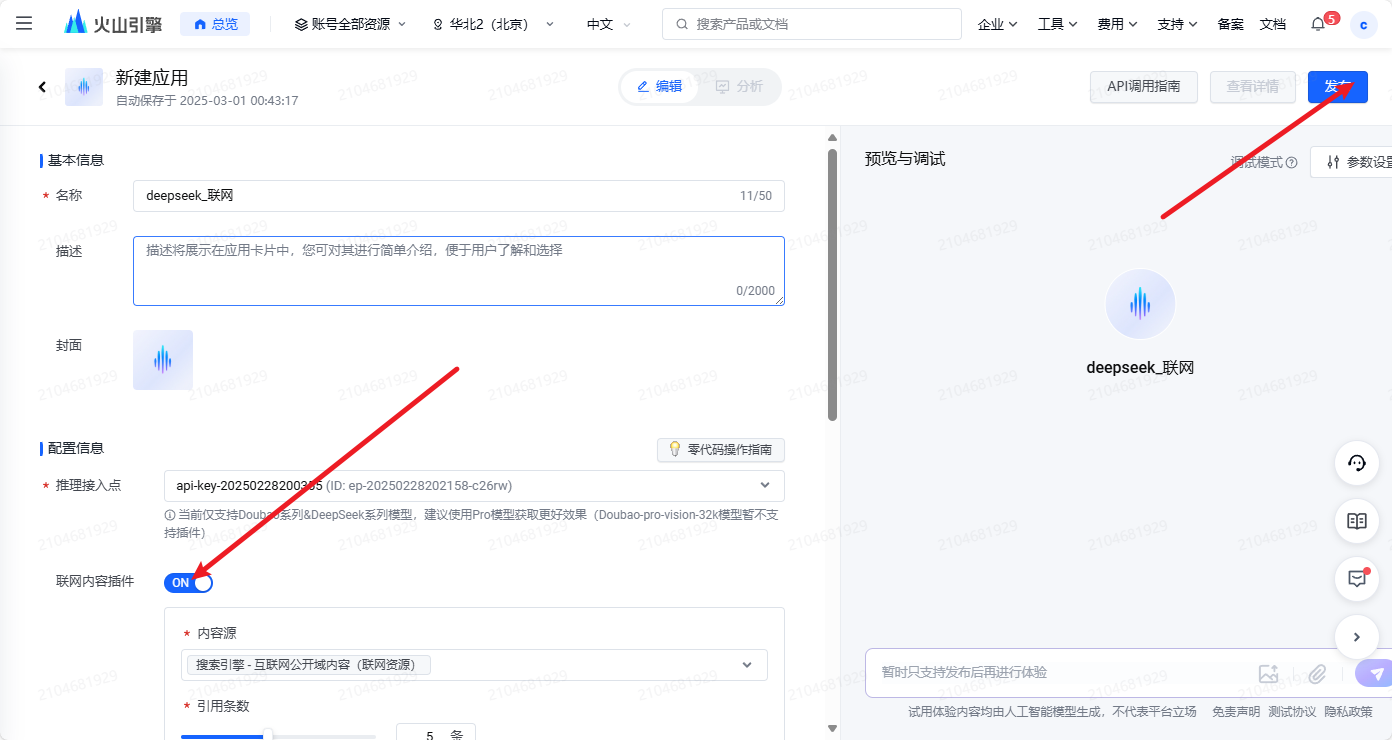1392x740 pixels.
Task: Click the app icon beside 新建应用
Action: pos(84,87)
